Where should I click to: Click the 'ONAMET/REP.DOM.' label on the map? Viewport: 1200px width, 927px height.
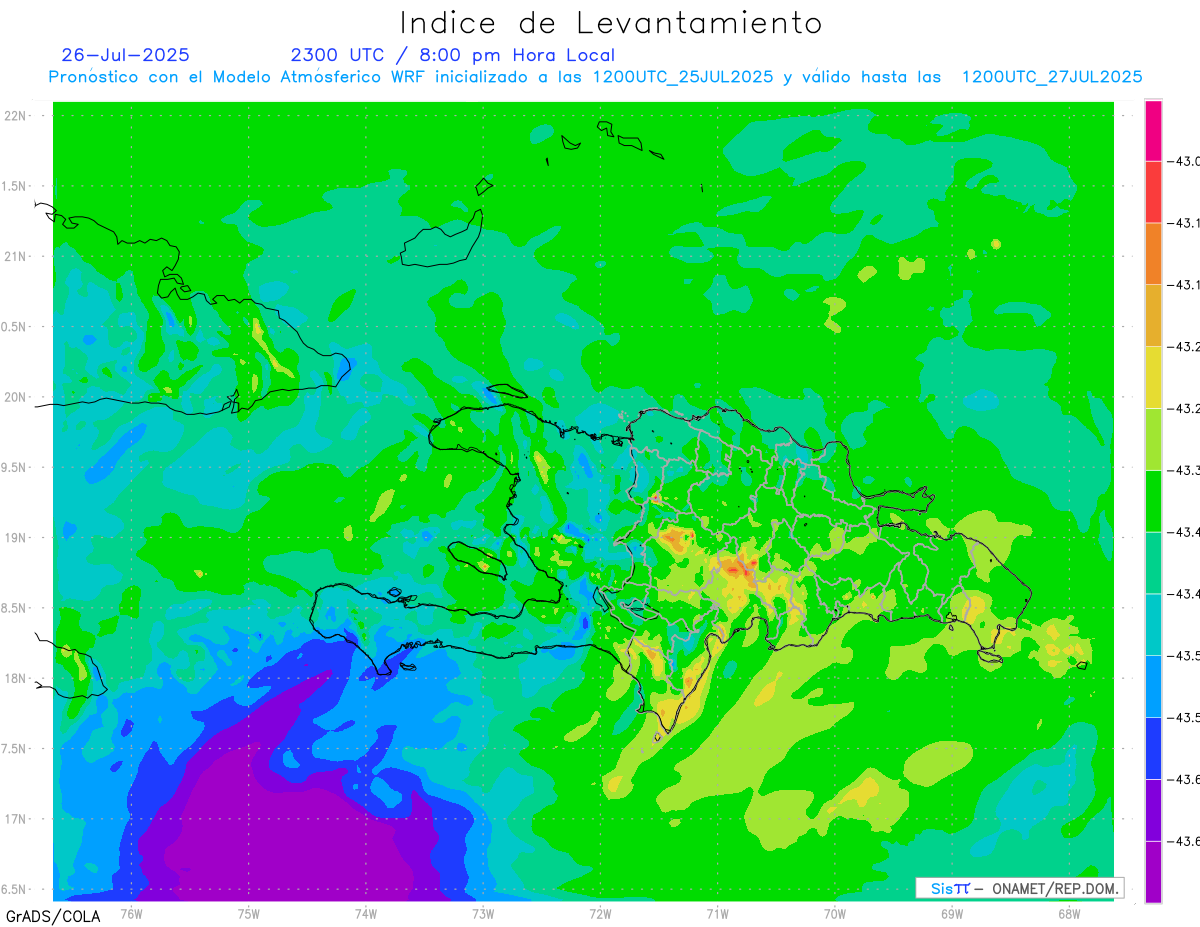pyautogui.click(x=1053, y=888)
